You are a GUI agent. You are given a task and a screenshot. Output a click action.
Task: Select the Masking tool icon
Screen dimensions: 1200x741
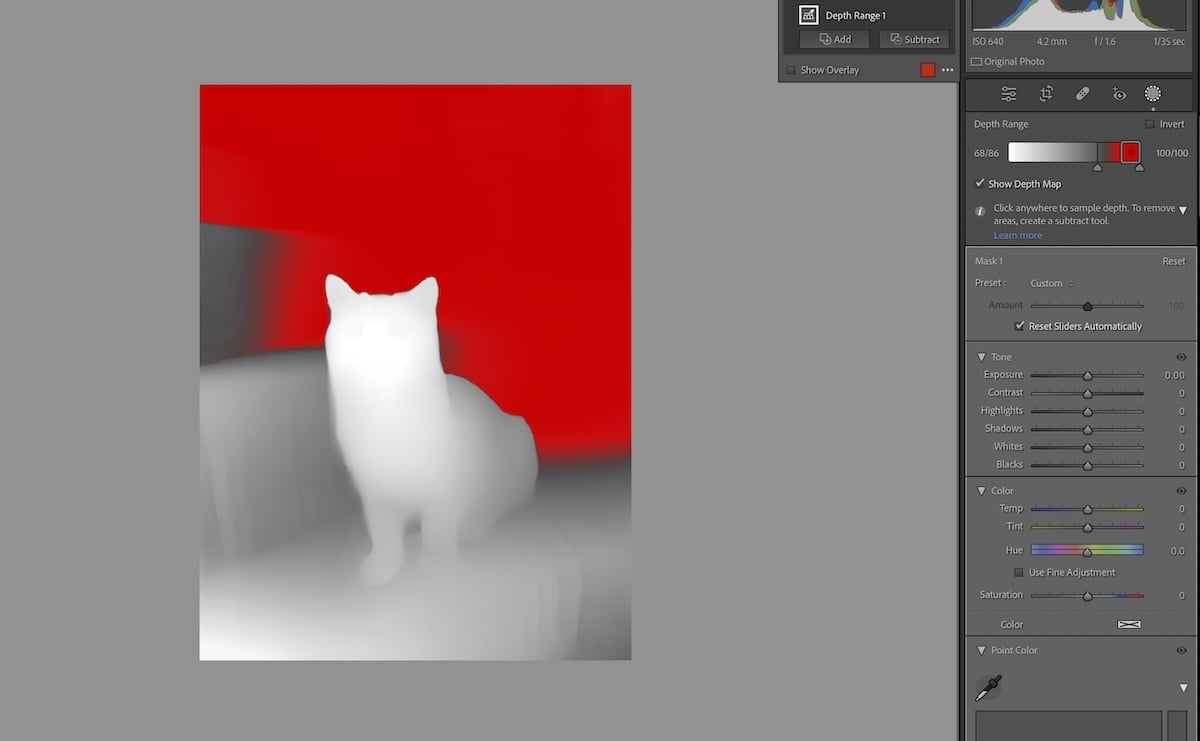[x=1152, y=93]
